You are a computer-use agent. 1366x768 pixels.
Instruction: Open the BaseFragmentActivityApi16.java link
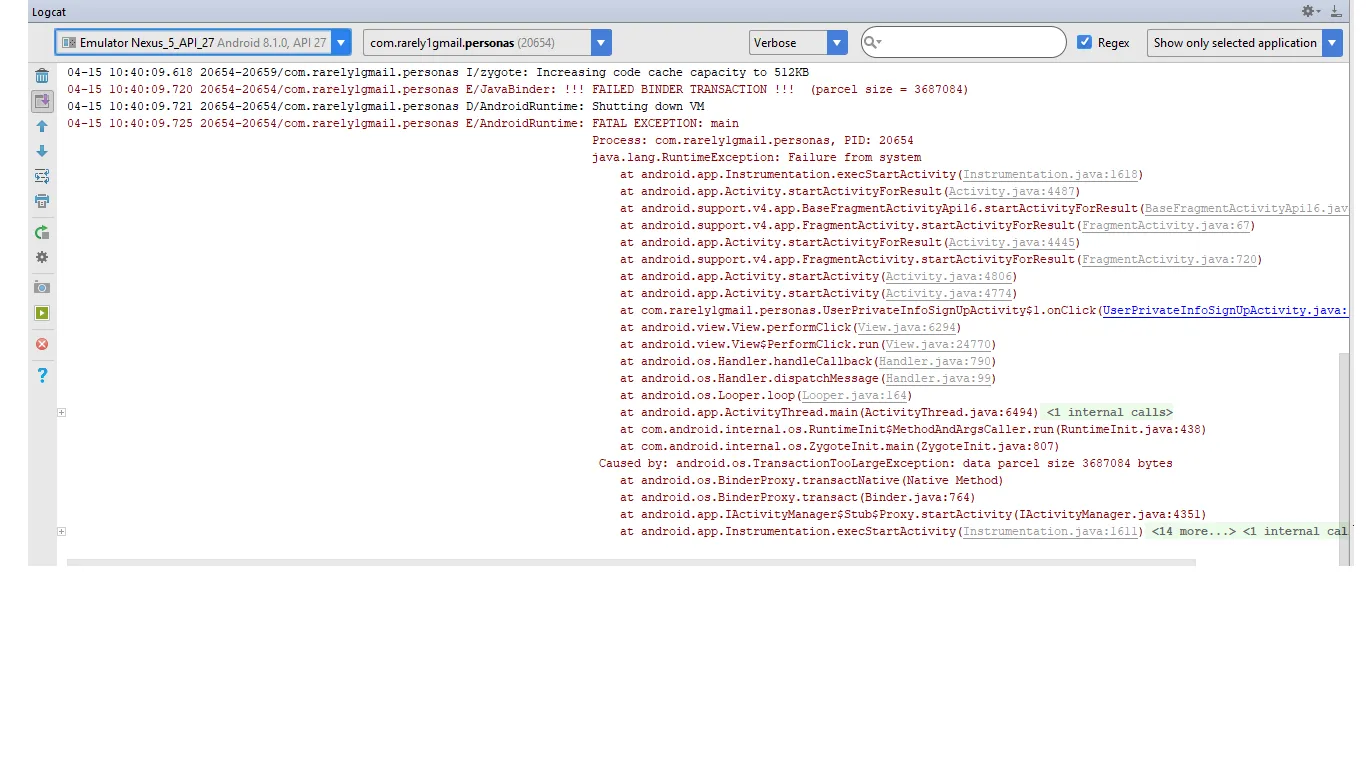1247,208
